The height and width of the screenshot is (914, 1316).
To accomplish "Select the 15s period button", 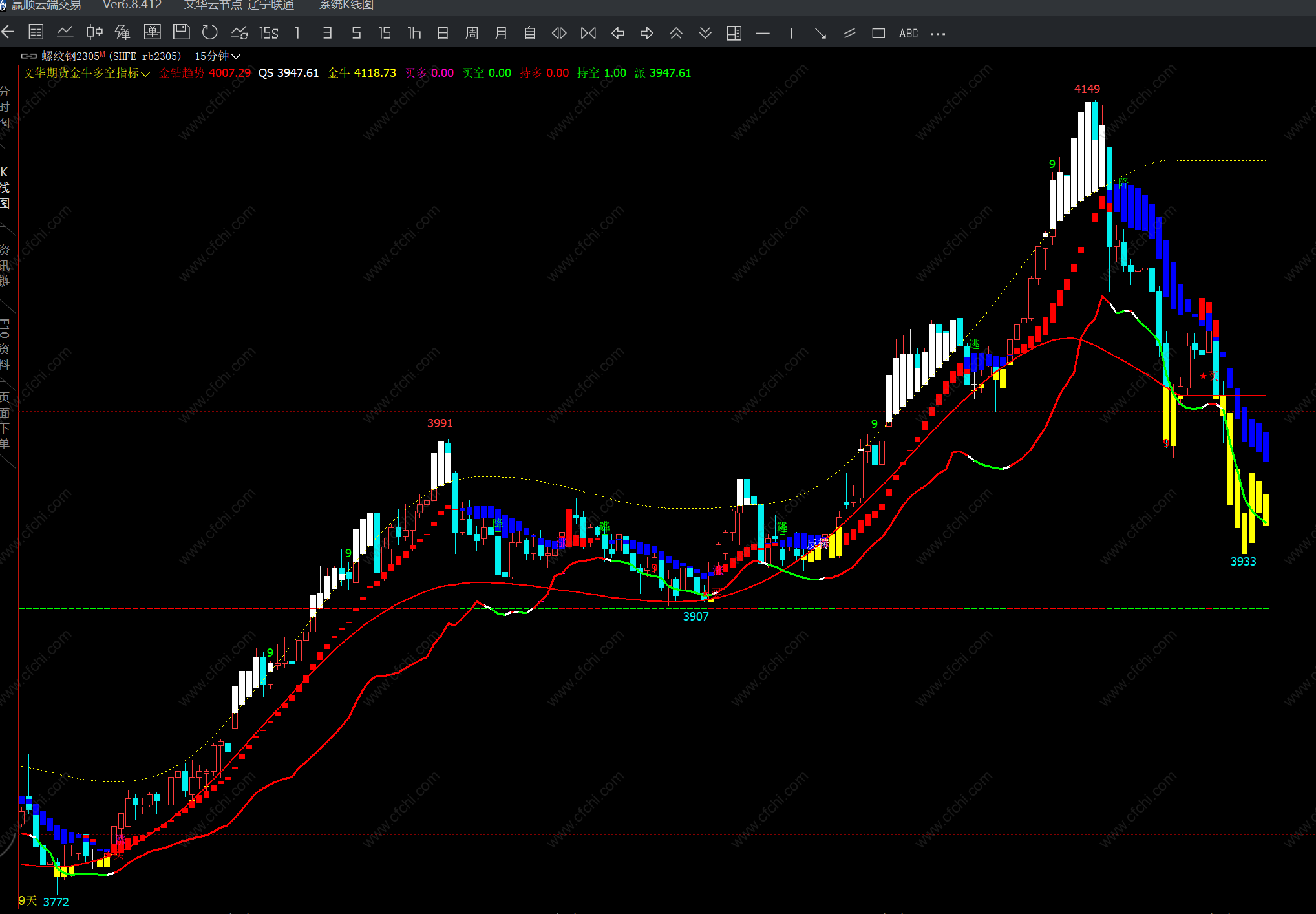I will point(268,33).
